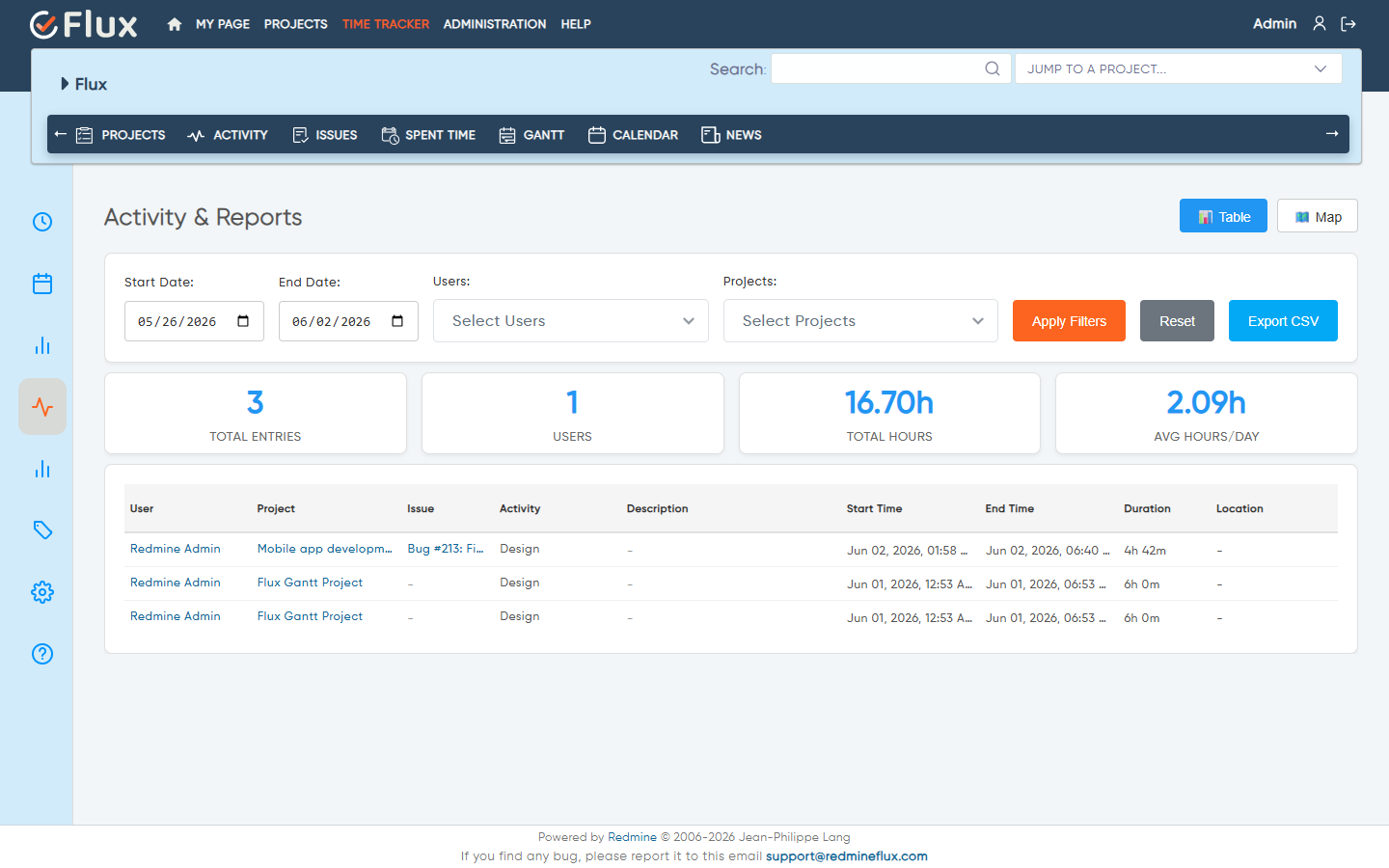Click the right arrow in project menu bar

coord(1332,134)
